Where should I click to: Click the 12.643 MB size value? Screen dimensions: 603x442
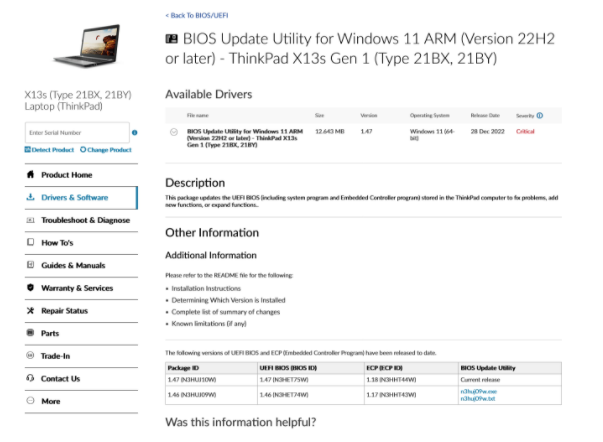[x=330, y=132]
